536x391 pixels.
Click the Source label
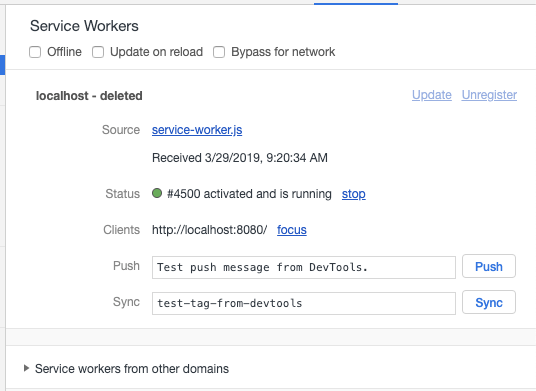121,130
